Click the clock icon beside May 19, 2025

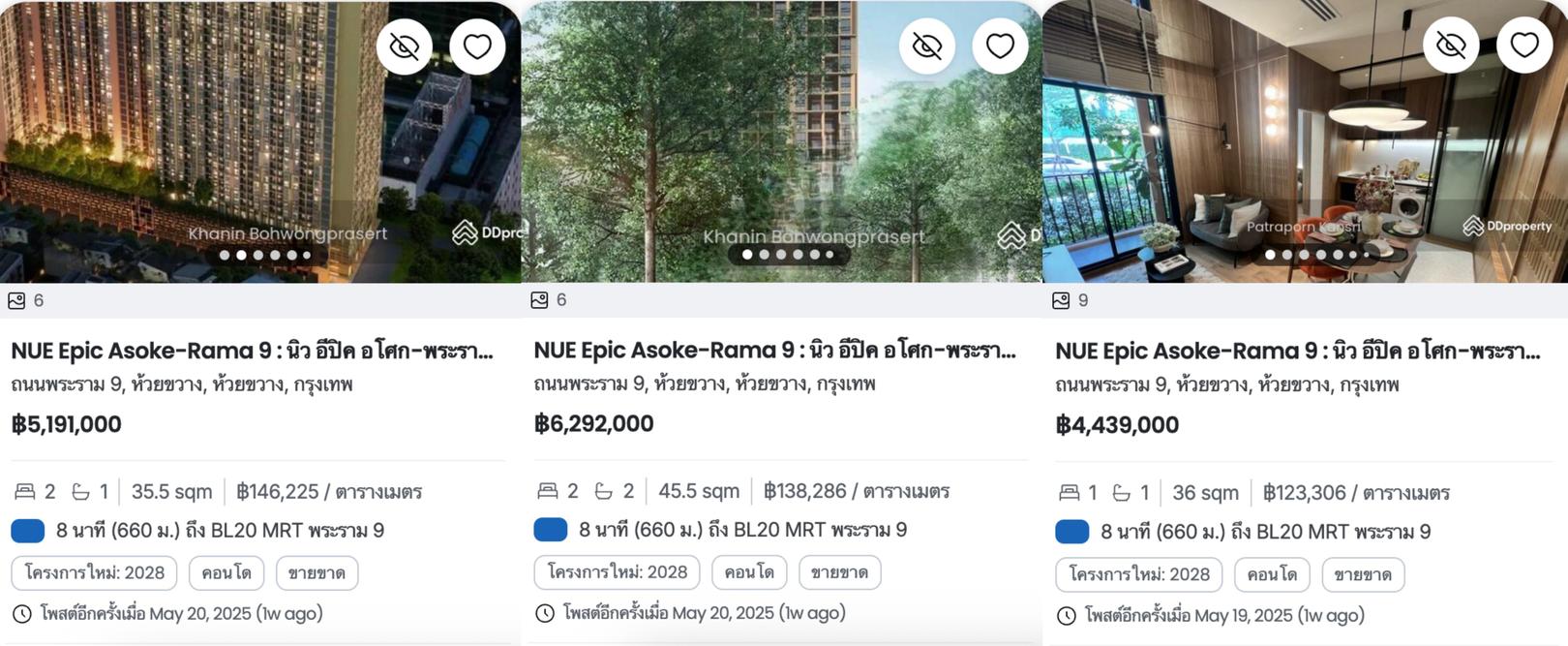click(1067, 616)
